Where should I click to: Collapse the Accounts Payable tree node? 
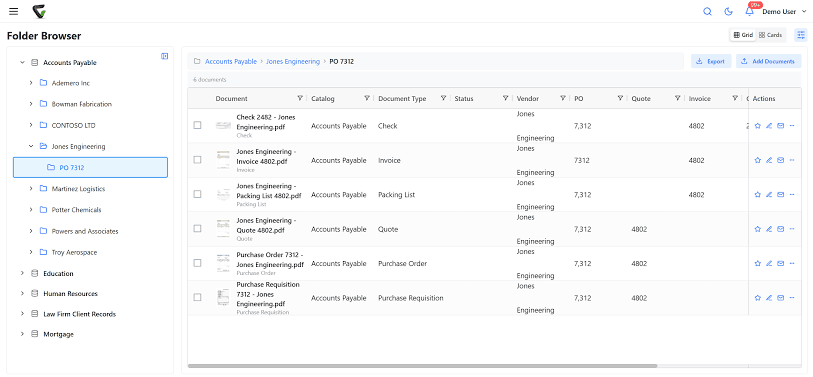click(x=22, y=62)
